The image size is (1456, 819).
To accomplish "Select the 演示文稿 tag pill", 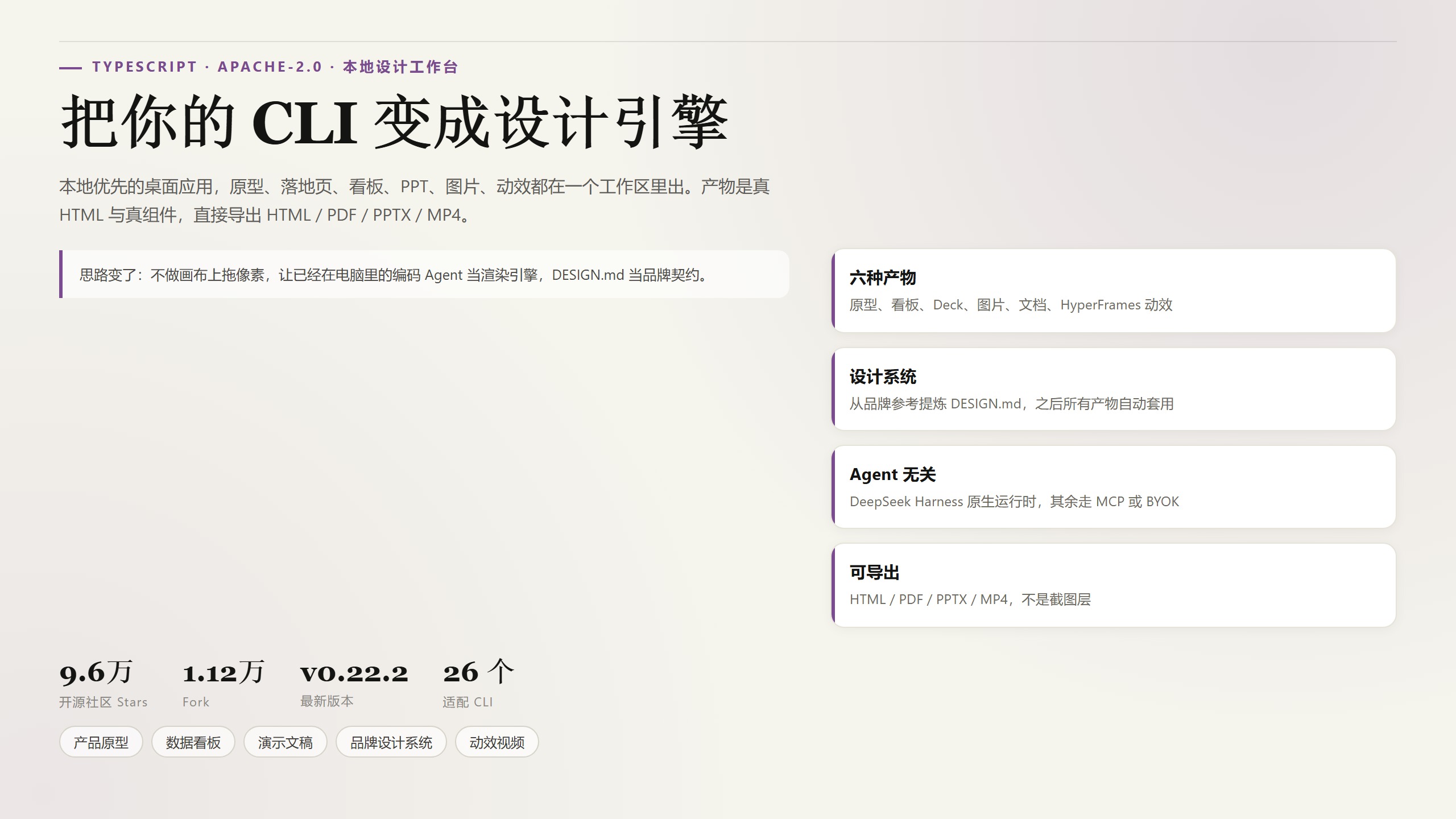I will (285, 742).
